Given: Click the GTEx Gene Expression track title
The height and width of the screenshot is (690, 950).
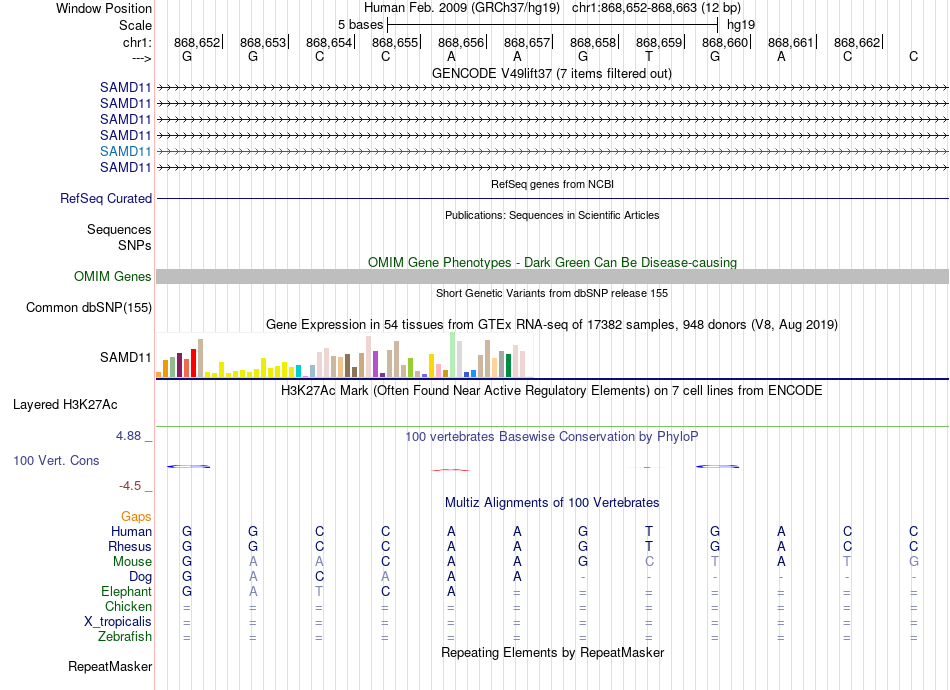Looking at the screenshot, I should pyautogui.click(x=552, y=325).
